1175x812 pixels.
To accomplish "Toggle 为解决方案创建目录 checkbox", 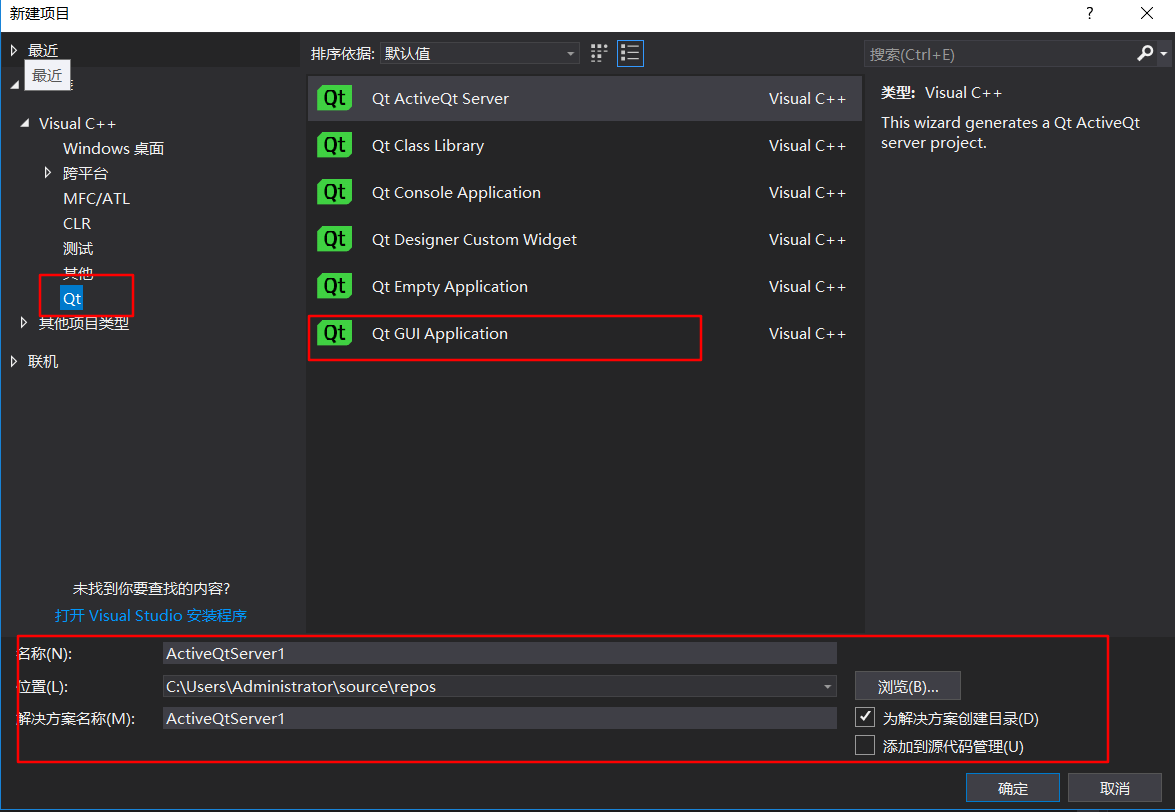I will coord(865,717).
